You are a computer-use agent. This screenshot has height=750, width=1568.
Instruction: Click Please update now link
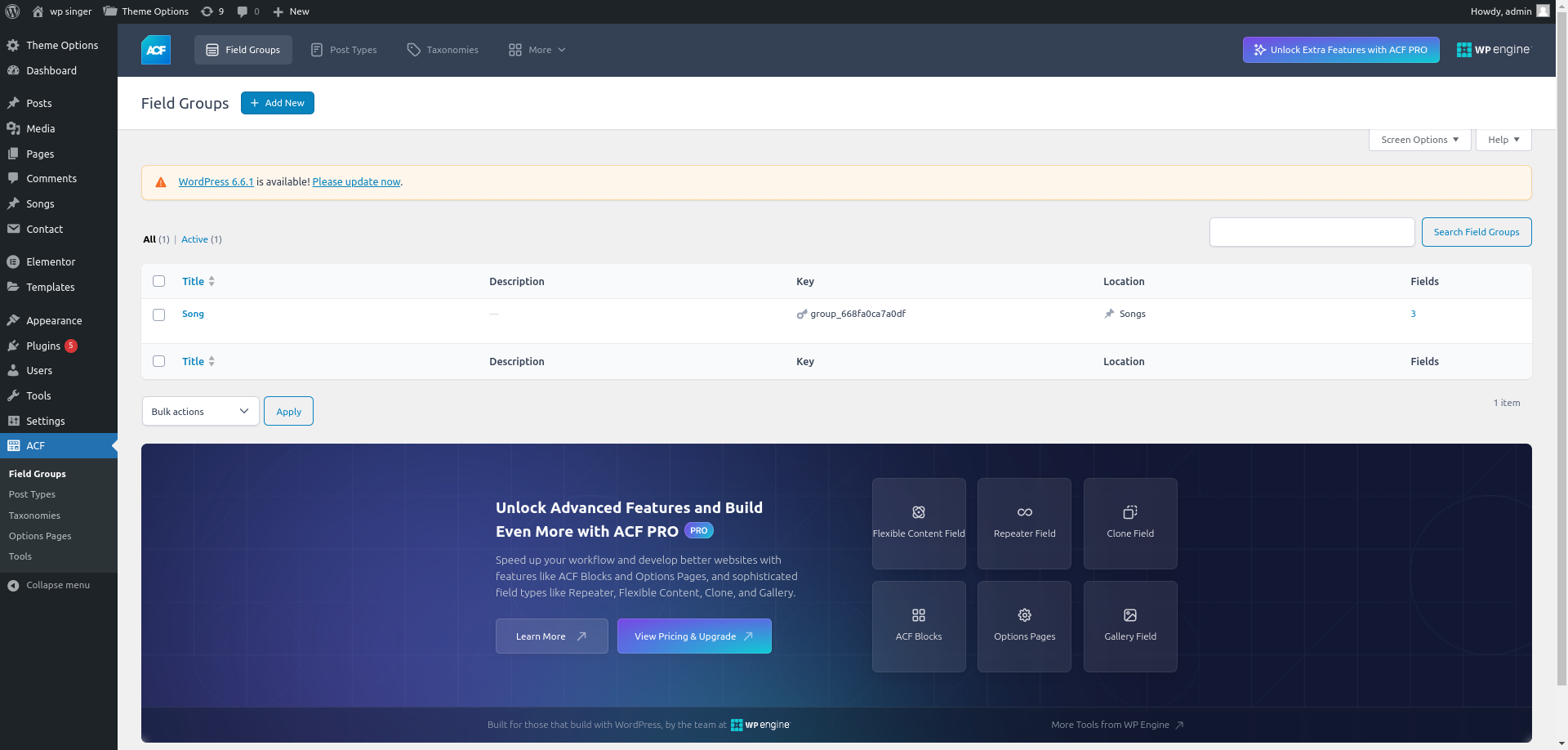click(x=356, y=182)
